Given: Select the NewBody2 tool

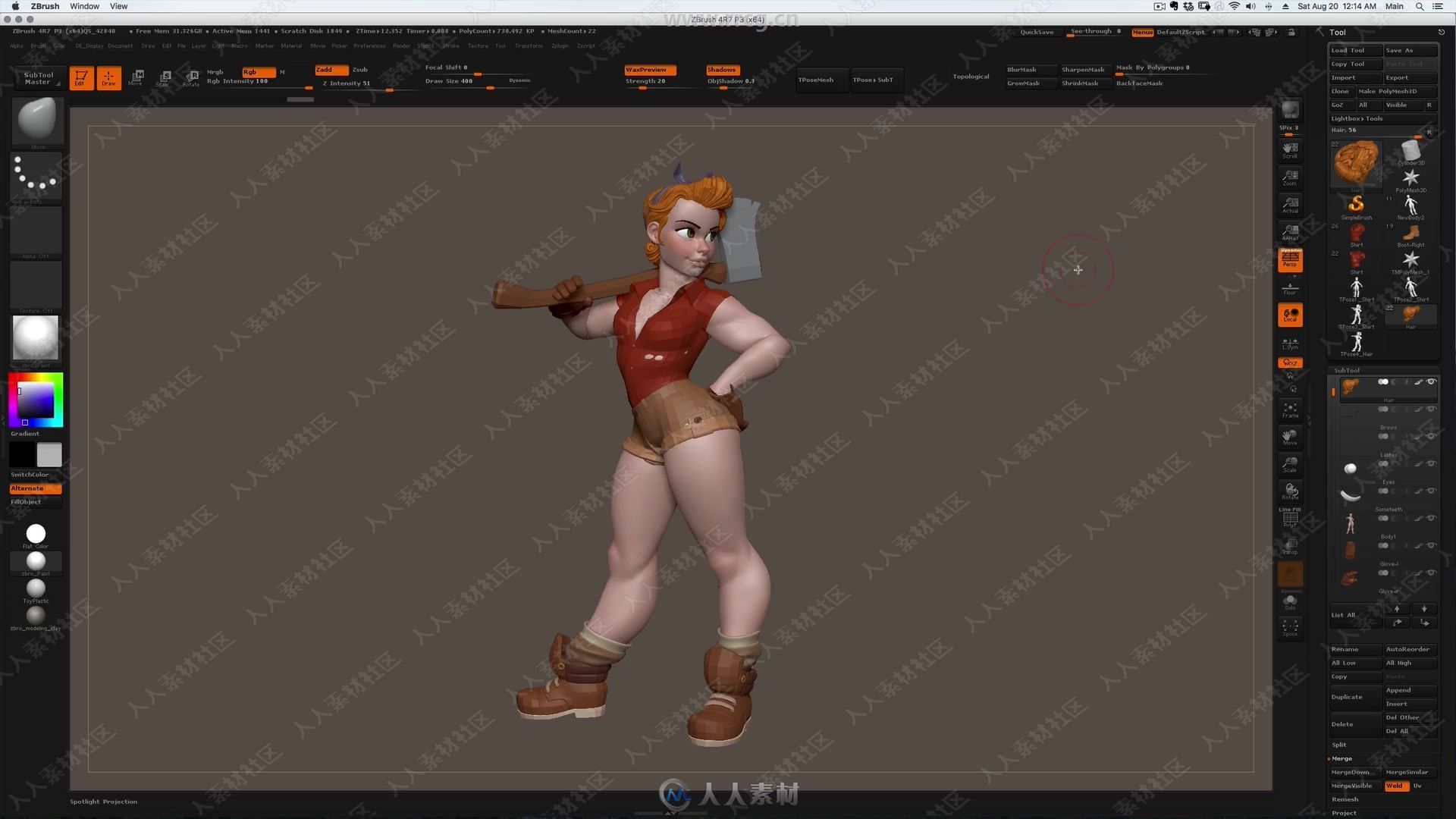Looking at the screenshot, I should (1410, 206).
